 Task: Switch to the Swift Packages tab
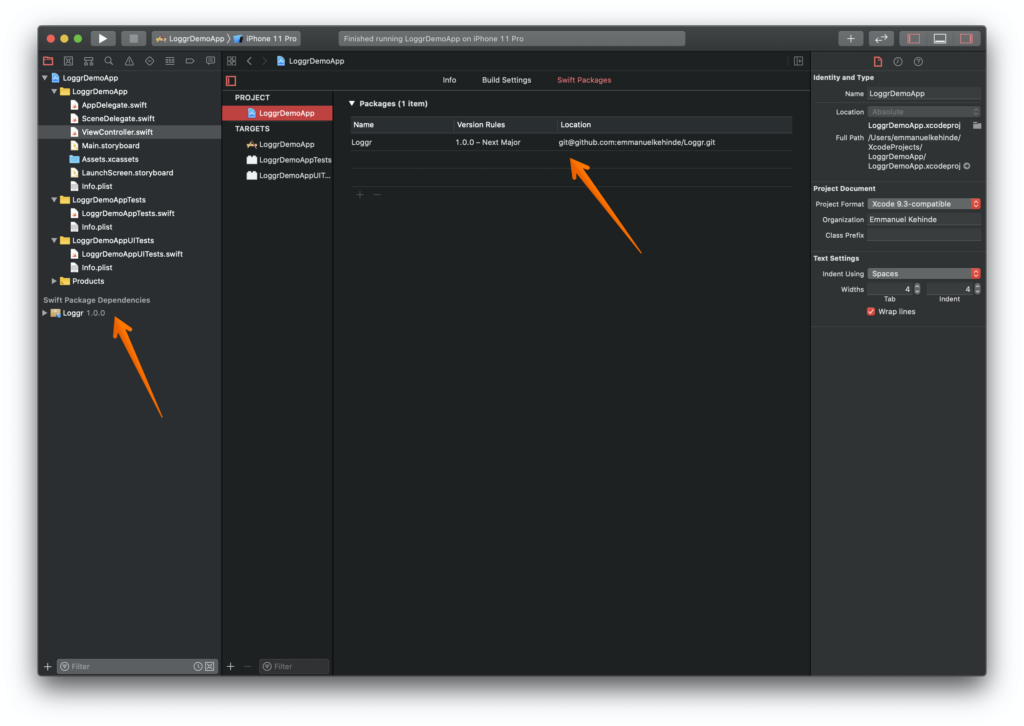point(584,80)
